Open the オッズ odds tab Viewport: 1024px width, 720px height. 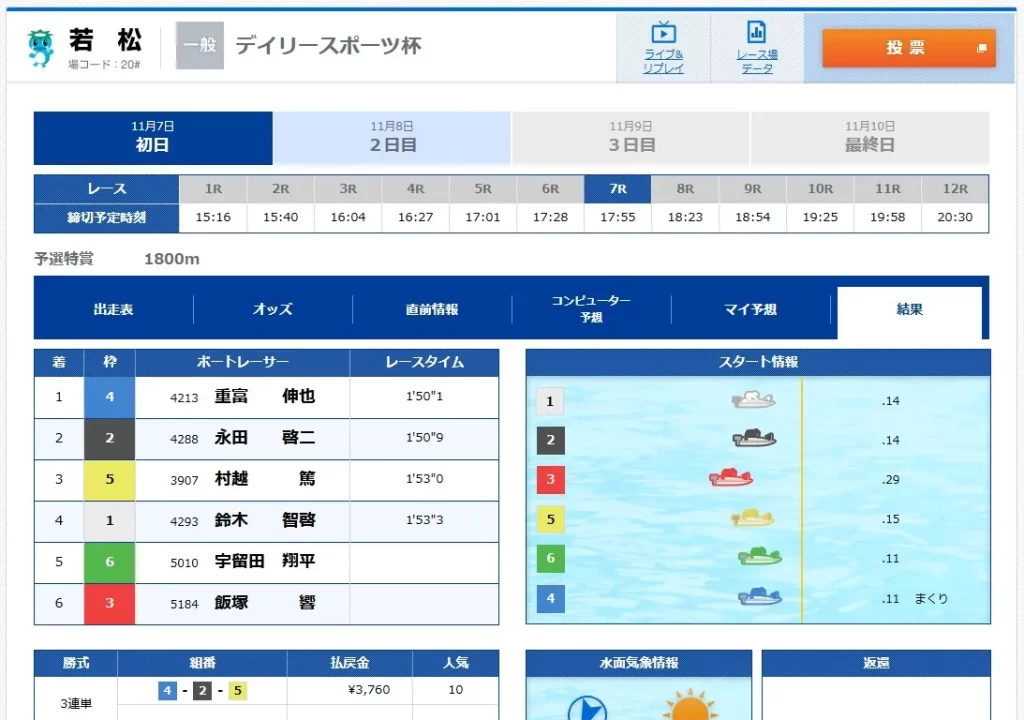point(272,310)
